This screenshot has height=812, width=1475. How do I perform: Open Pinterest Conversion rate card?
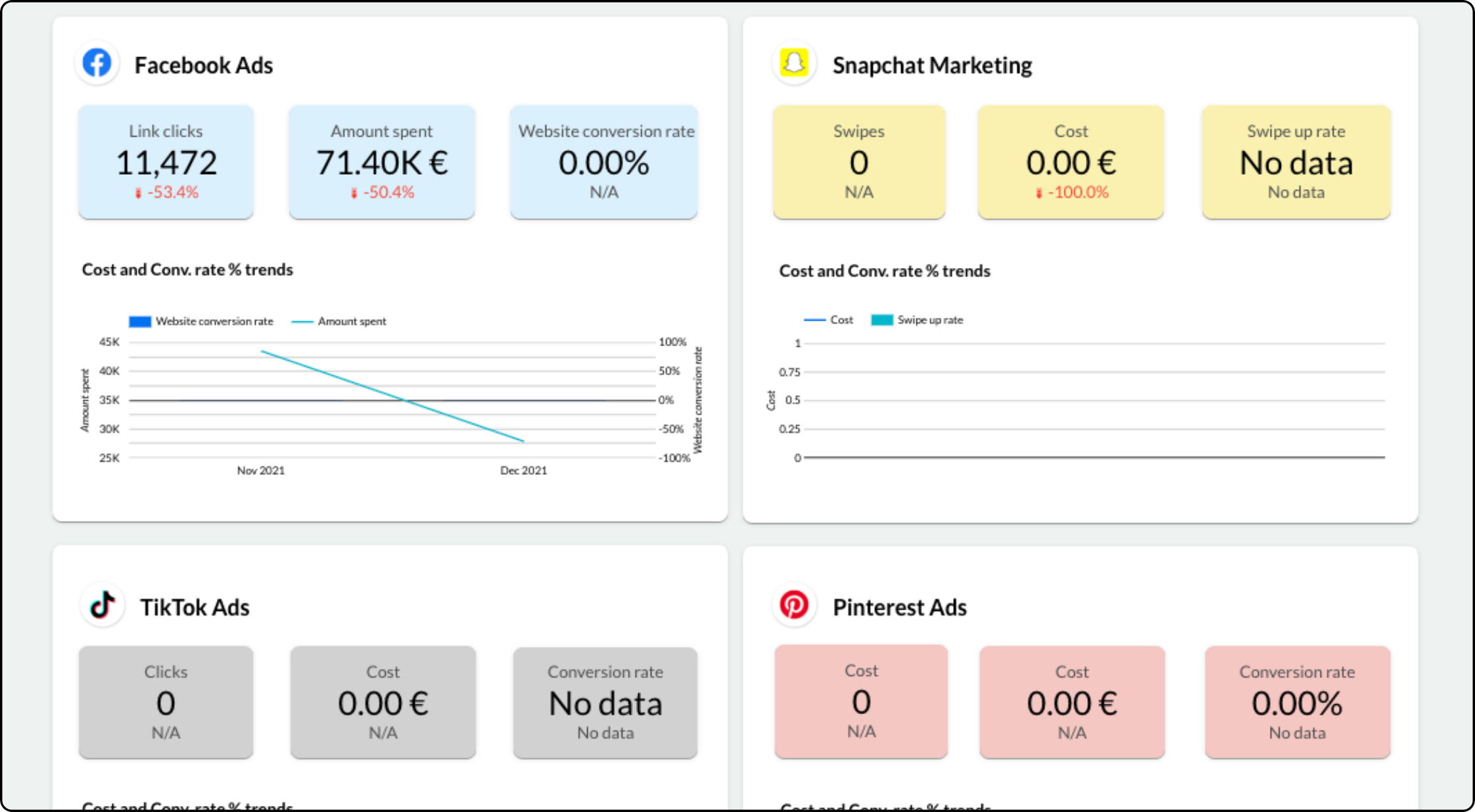click(1298, 702)
